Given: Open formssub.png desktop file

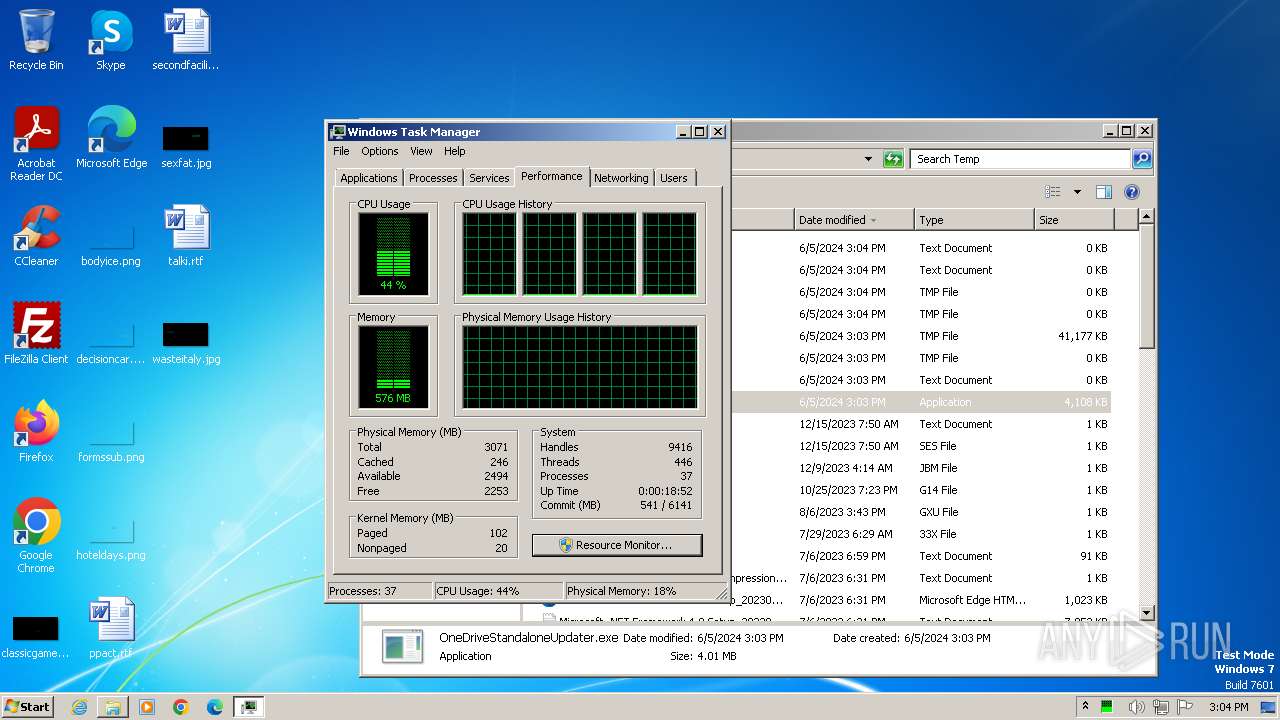Looking at the screenshot, I should click(x=111, y=440).
